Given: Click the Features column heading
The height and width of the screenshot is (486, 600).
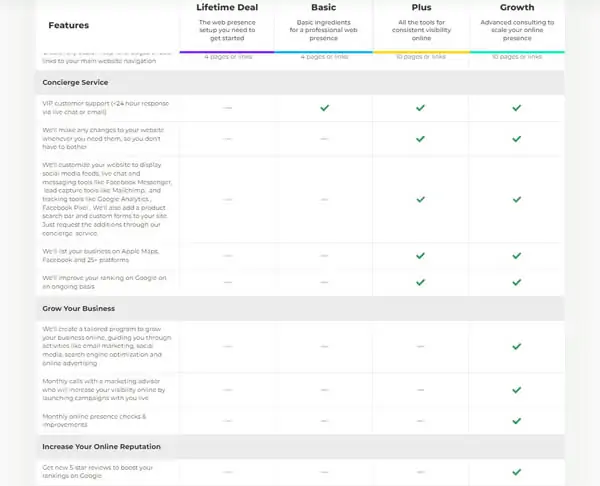Looking at the screenshot, I should coord(68,25).
